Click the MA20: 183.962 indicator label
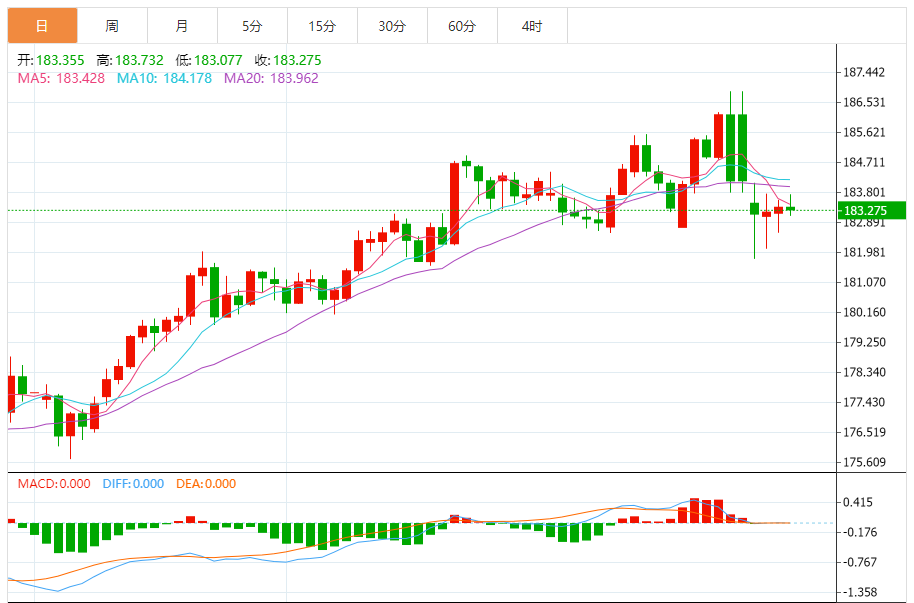Image resolution: width=914 pixels, height=603 pixels. [271, 77]
